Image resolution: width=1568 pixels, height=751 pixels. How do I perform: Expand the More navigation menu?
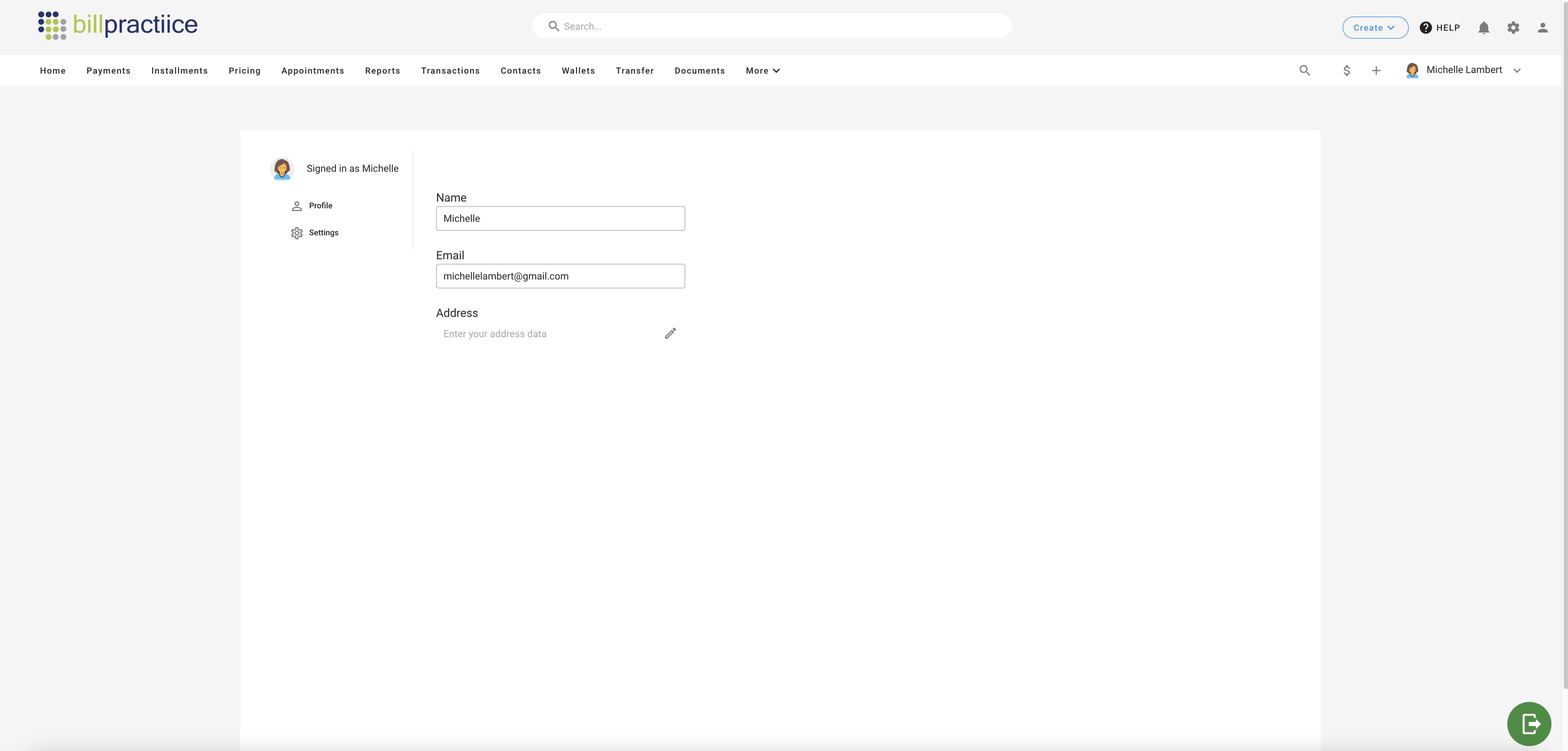[762, 71]
